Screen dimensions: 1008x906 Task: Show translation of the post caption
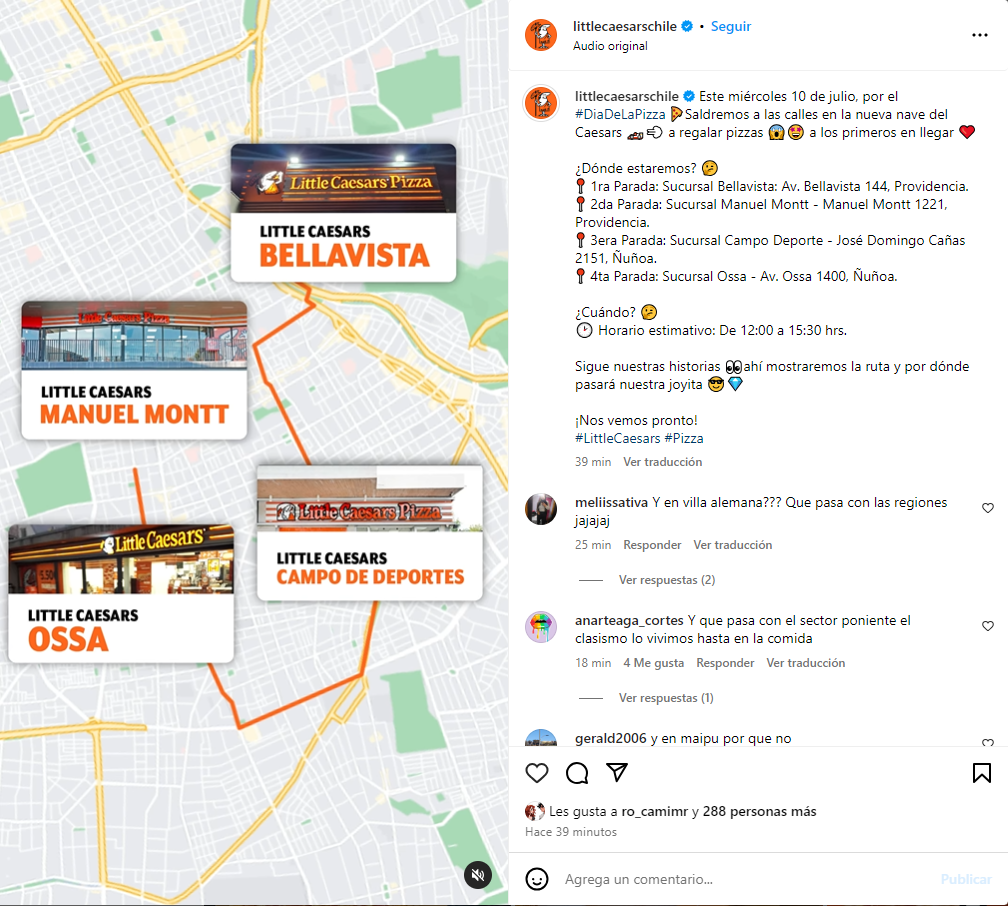pos(662,462)
